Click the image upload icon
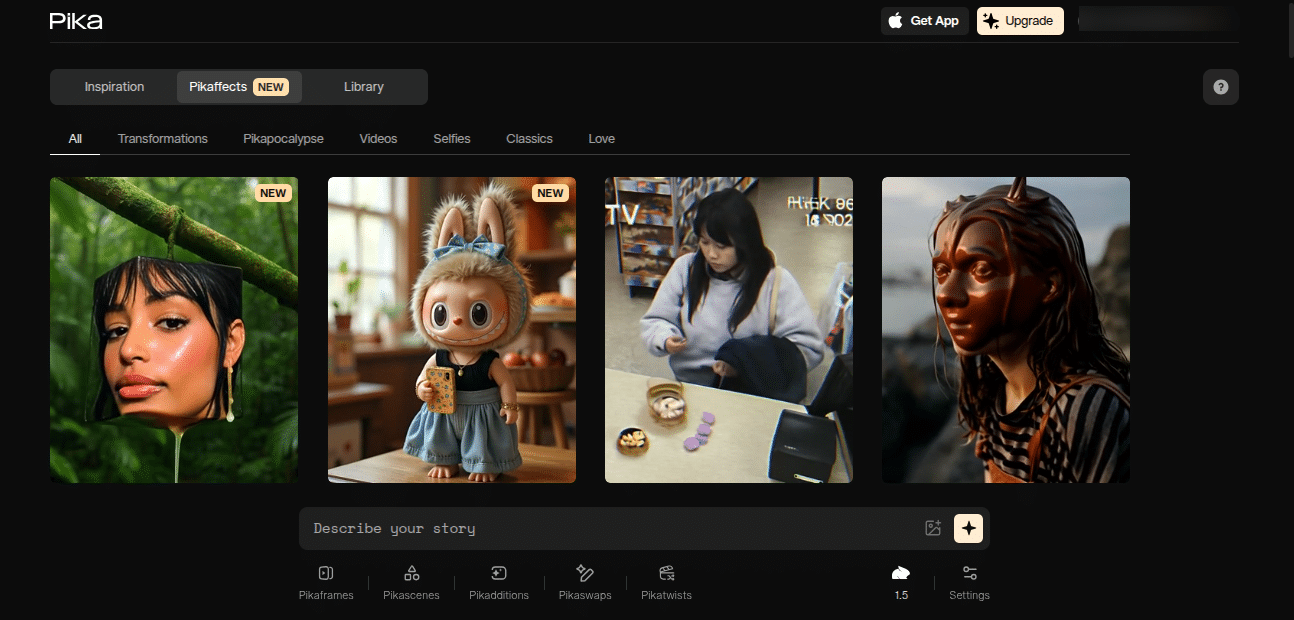This screenshot has width=1294, height=620. (933, 528)
